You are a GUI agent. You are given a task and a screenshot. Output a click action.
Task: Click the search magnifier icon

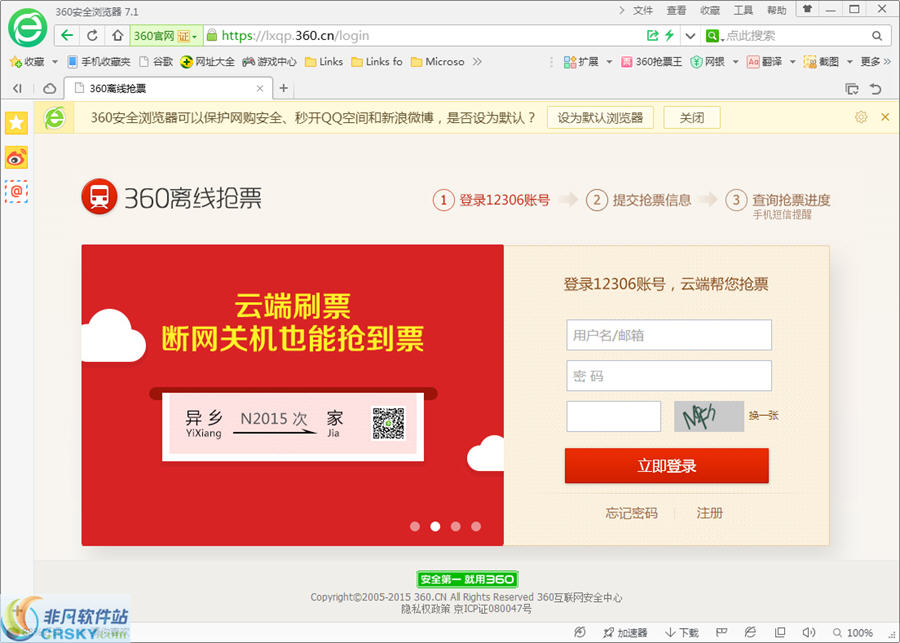876,36
